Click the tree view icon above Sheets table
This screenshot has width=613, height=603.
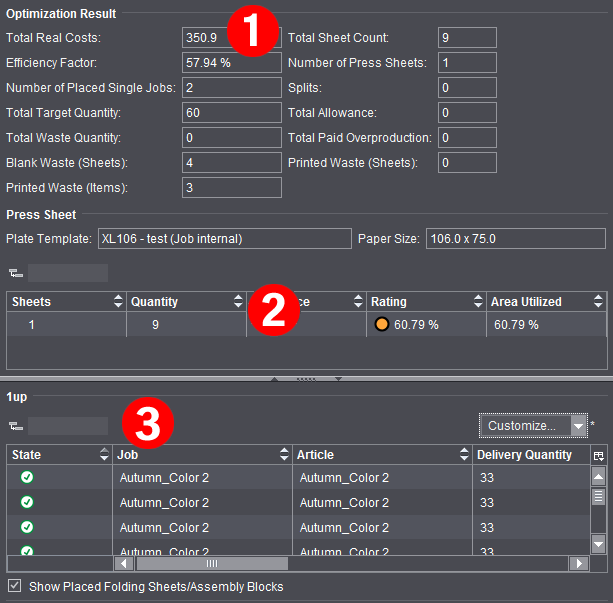point(15,273)
